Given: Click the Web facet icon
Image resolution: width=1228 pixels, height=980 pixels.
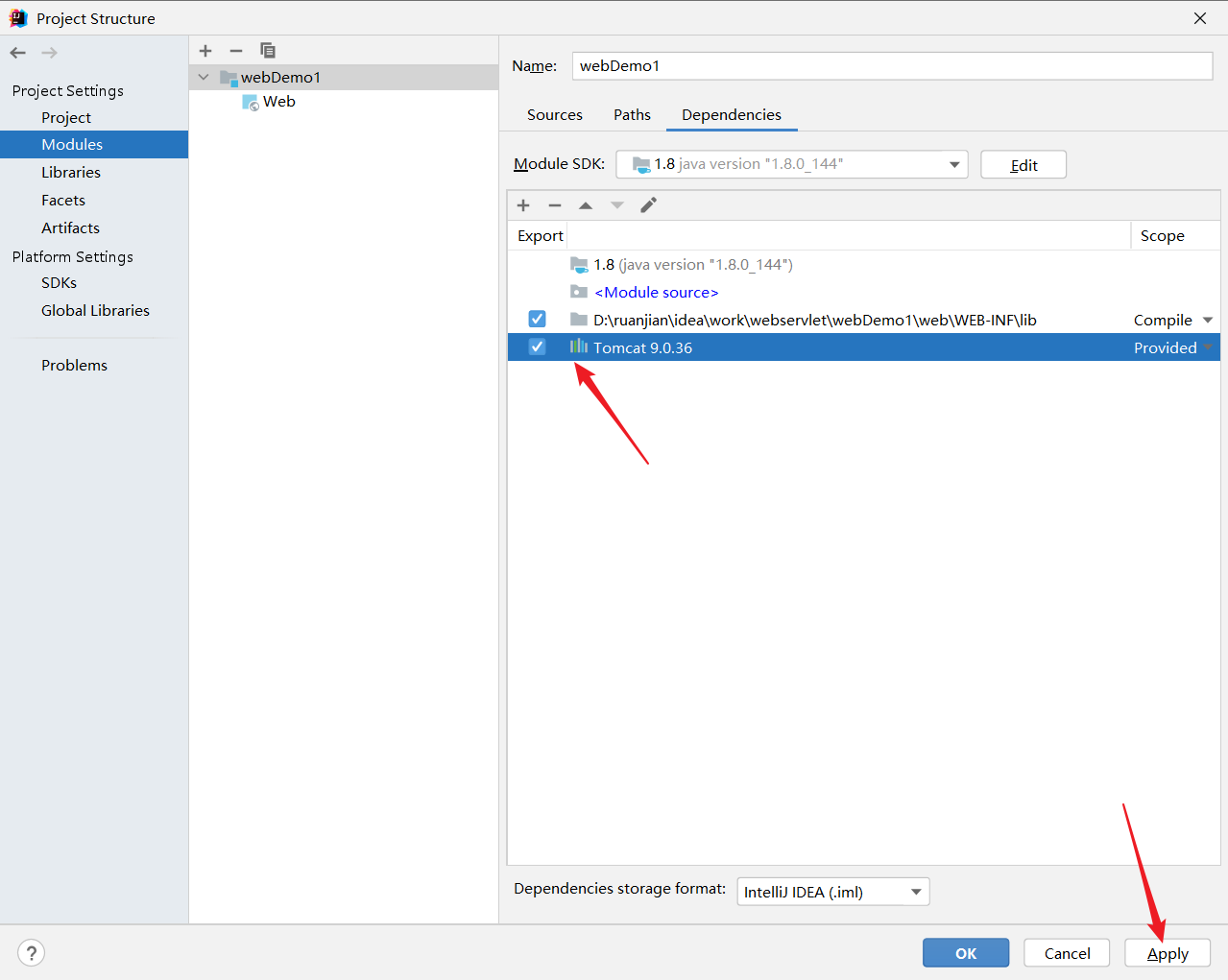Looking at the screenshot, I should point(251,102).
